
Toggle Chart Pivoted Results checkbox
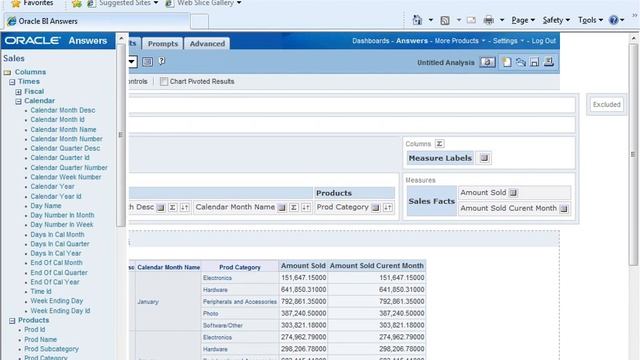pyautogui.click(x=164, y=81)
